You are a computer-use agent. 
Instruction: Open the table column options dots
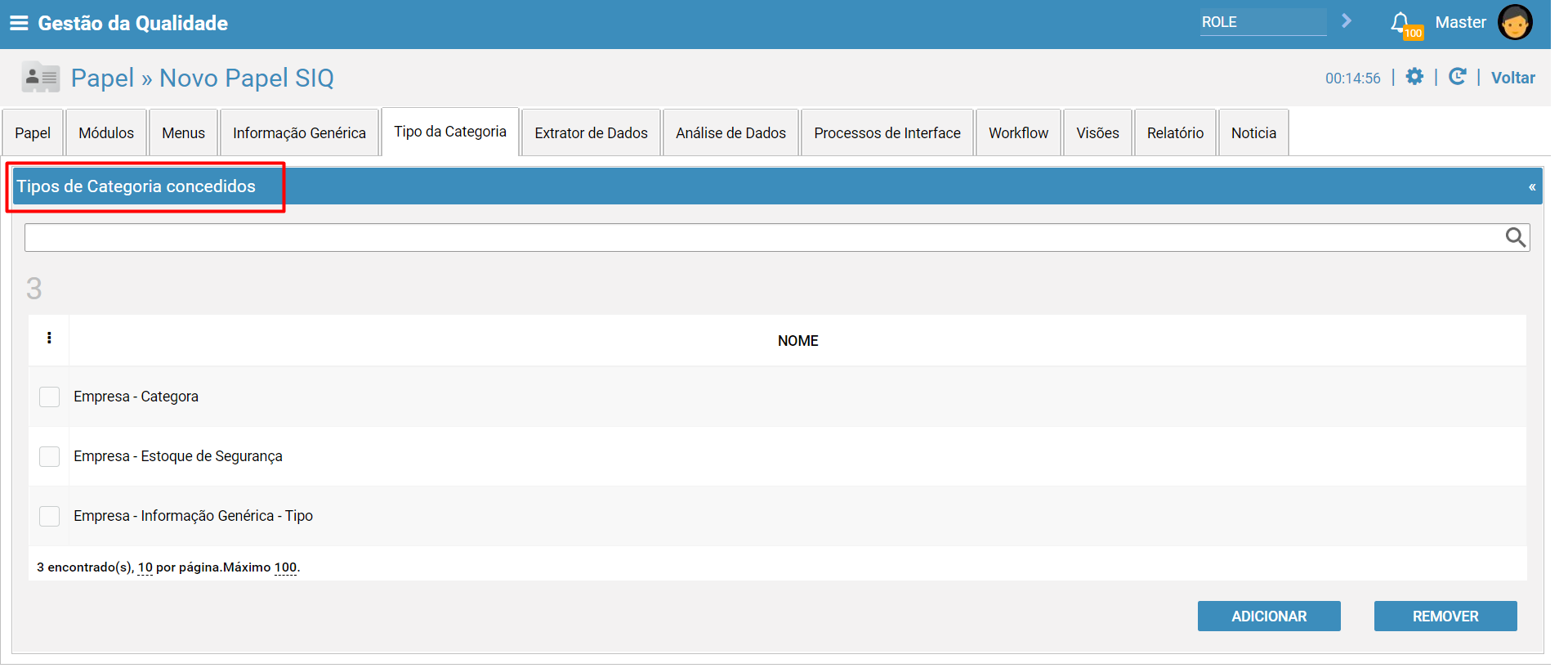[49, 338]
